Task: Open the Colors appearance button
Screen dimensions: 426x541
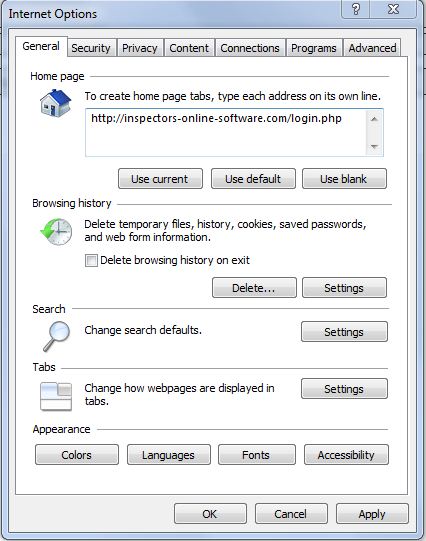Action: pyautogui.click(x=77, y=455)
